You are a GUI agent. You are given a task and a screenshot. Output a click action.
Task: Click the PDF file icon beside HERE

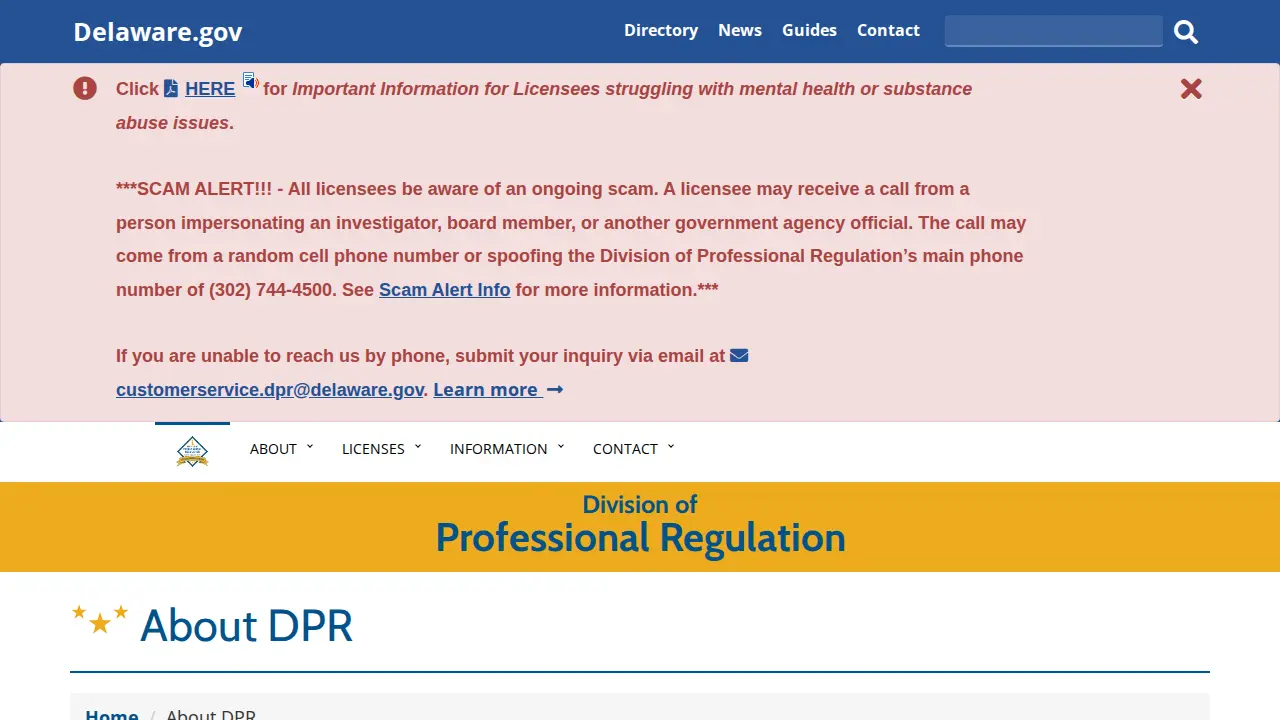pos(171,89)
